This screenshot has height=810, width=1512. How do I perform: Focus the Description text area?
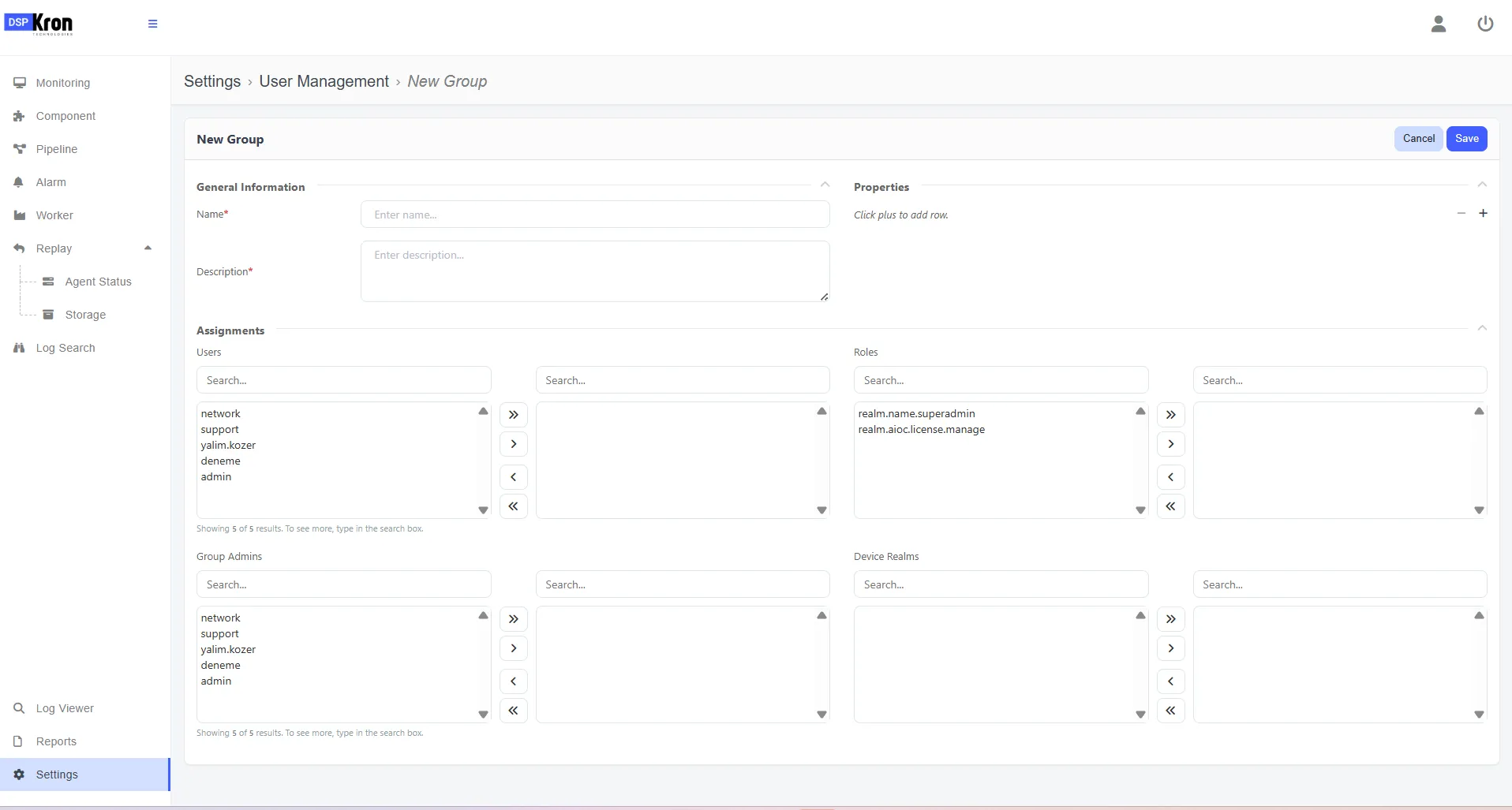tap(595, 271)
